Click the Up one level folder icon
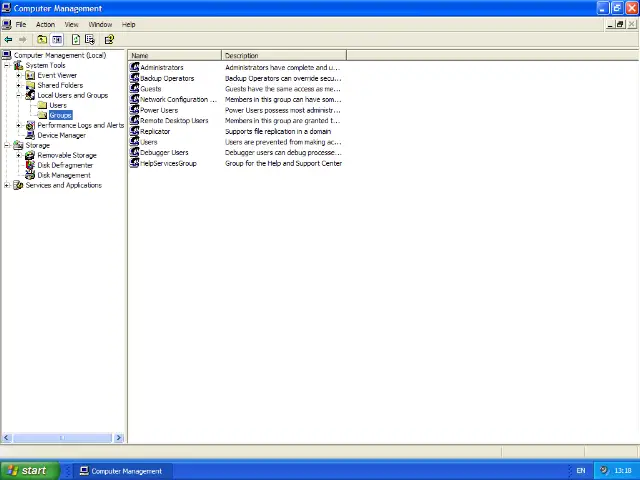 pos(42,40)
